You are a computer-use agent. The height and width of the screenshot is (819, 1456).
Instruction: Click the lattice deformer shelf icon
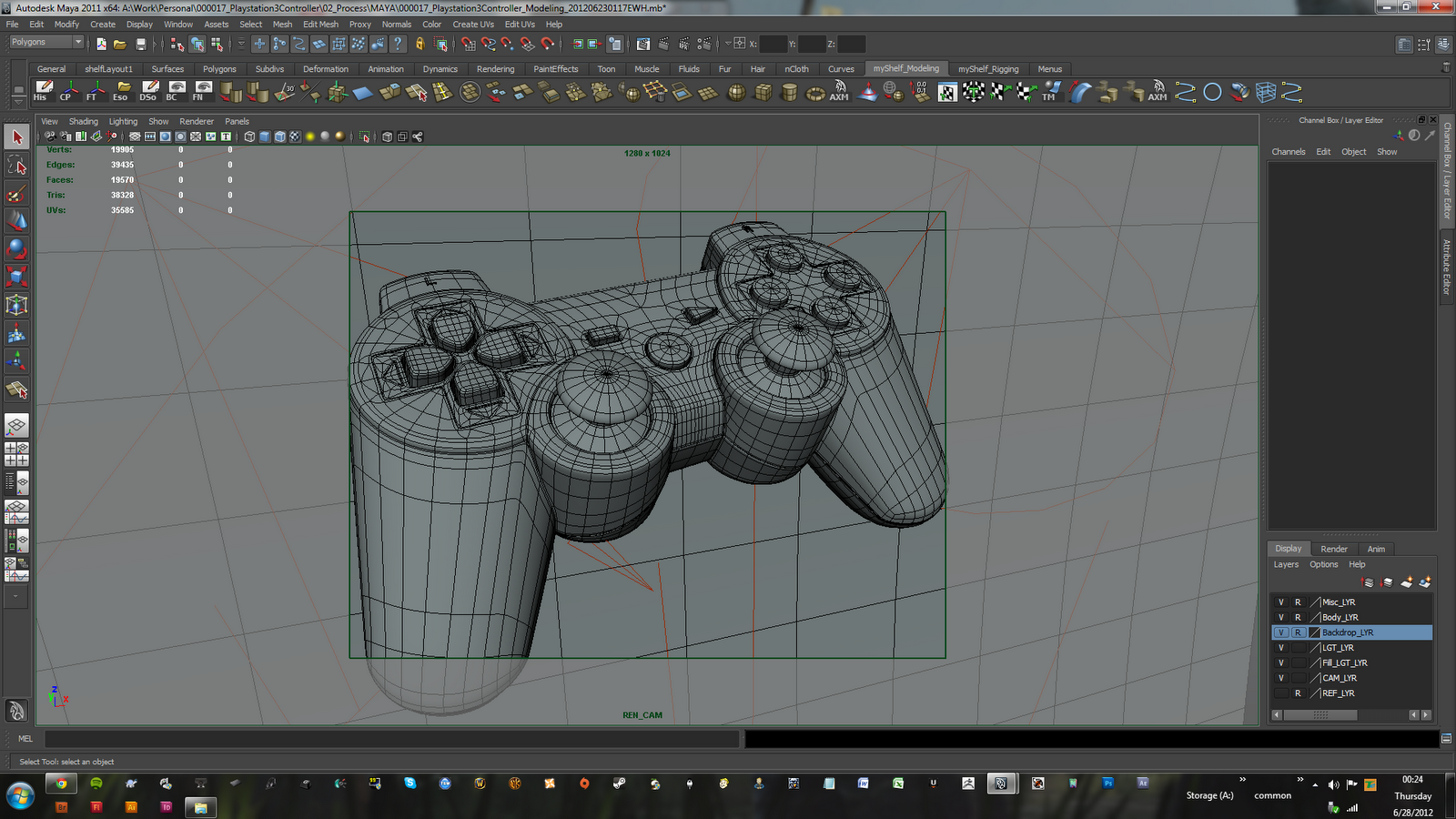tap(1265, 92)
